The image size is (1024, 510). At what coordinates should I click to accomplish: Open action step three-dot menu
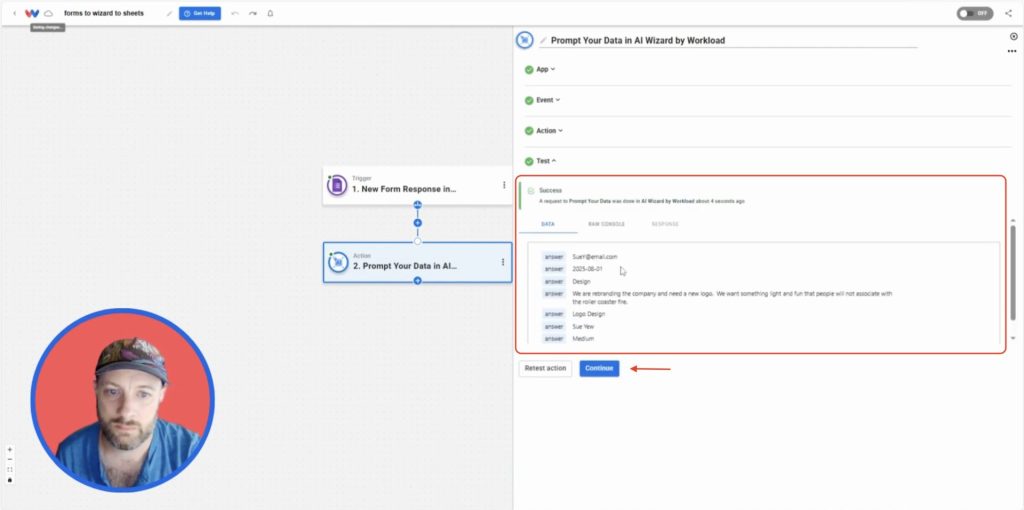coord(503,262)
